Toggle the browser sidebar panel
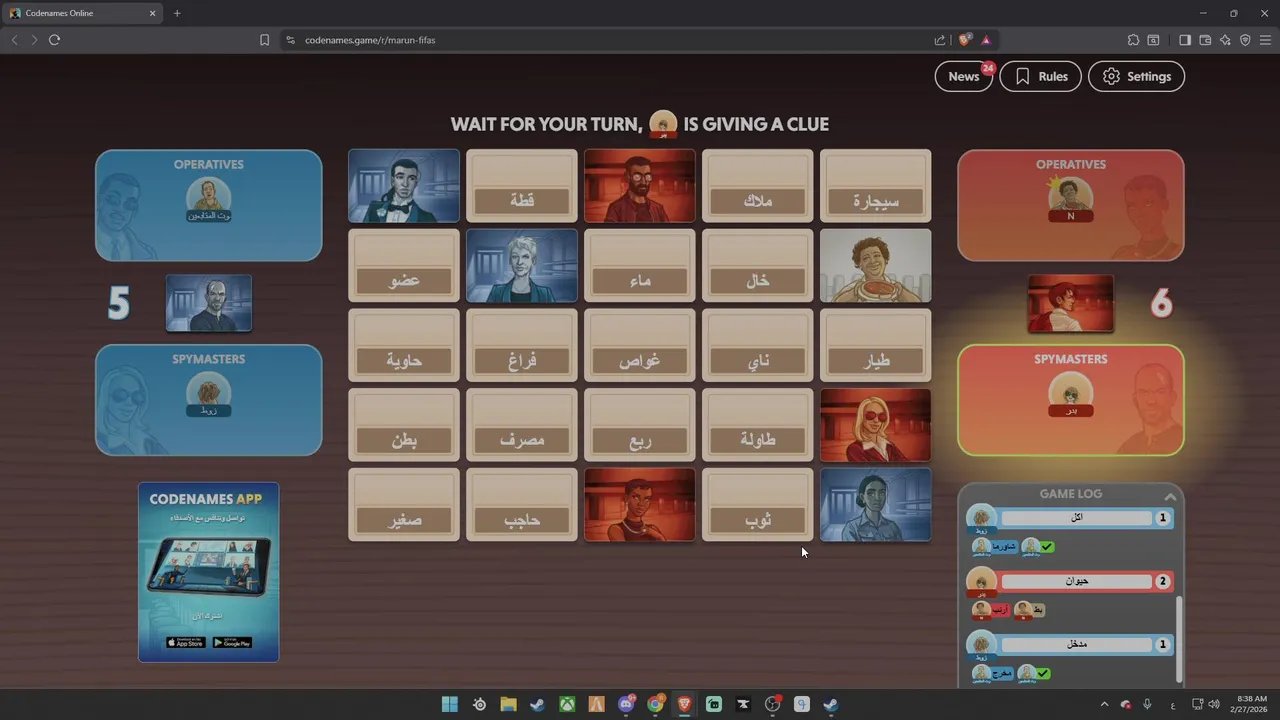 (1185, 40)
